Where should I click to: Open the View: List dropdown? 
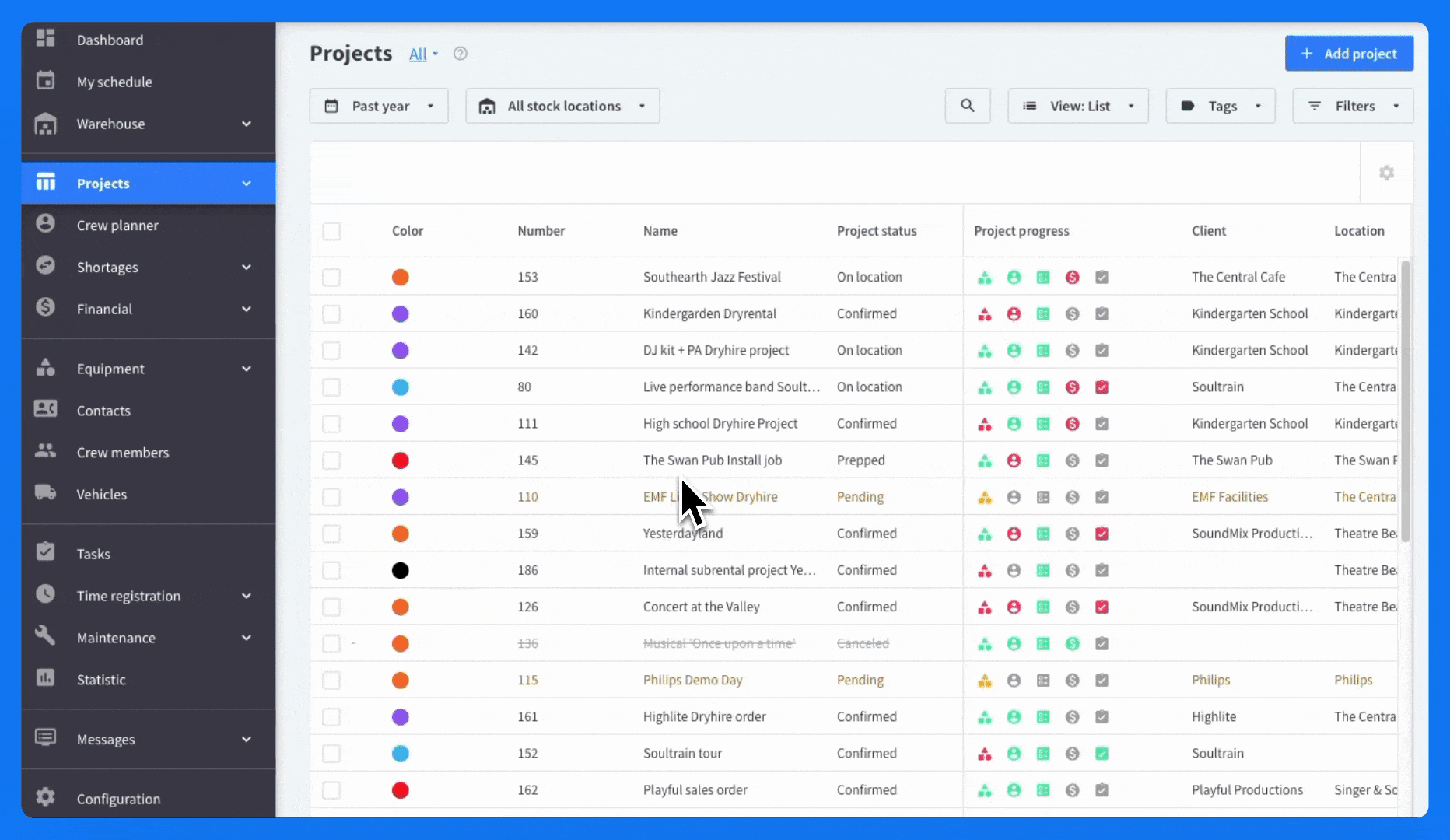1078,106
